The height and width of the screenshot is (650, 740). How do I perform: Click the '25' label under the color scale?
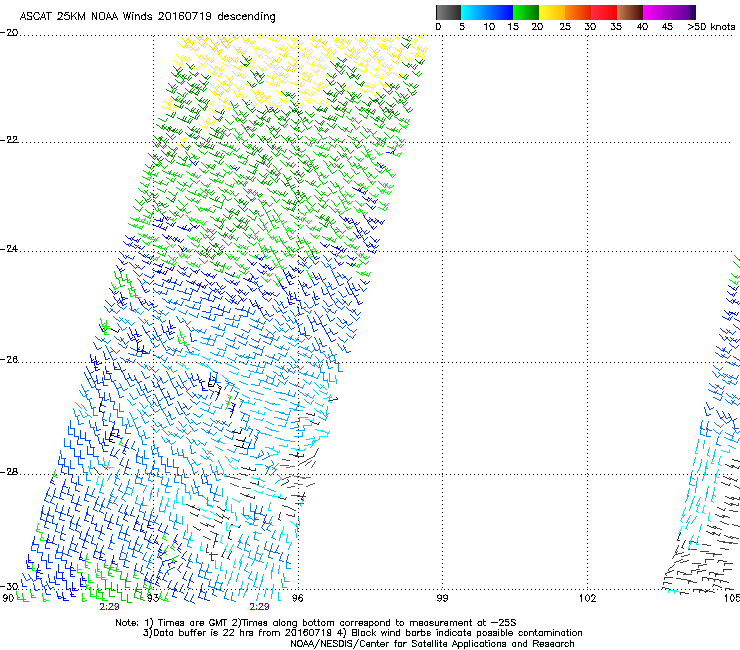(565, 27)
